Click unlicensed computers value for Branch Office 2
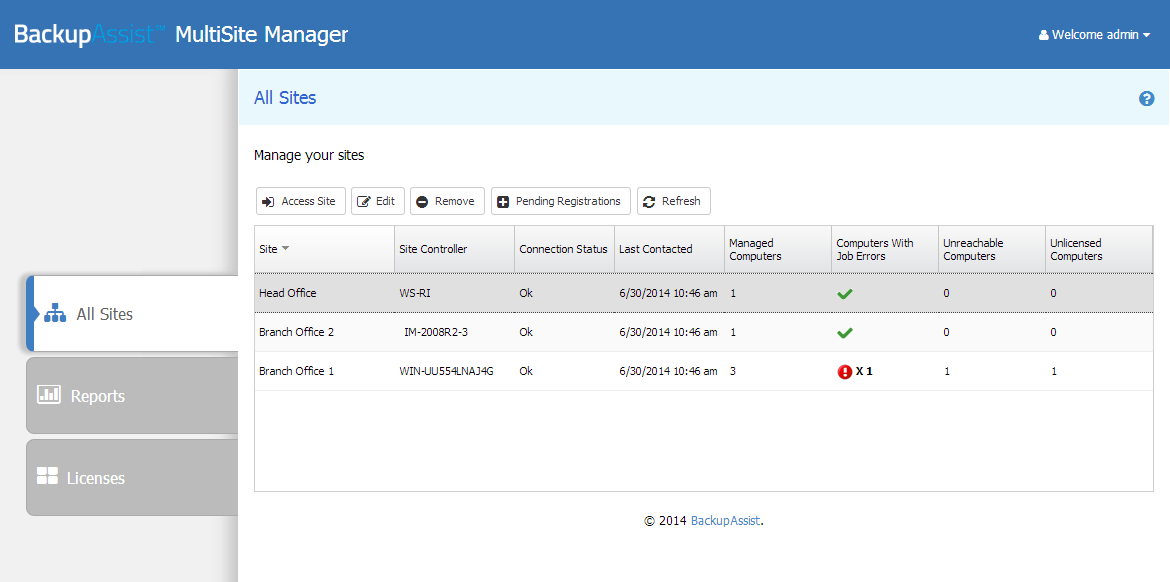The image size is (1170, 582). pyautogui.click(x=1054, y=332)
